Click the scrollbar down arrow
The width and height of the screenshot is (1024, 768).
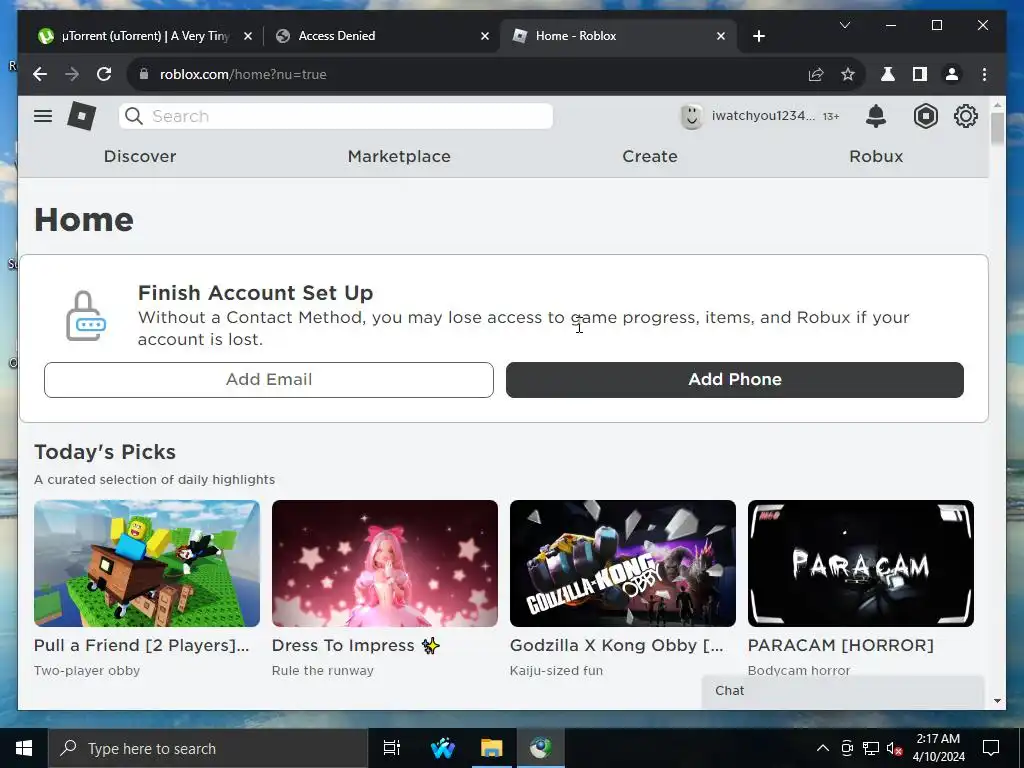(997, 701)
